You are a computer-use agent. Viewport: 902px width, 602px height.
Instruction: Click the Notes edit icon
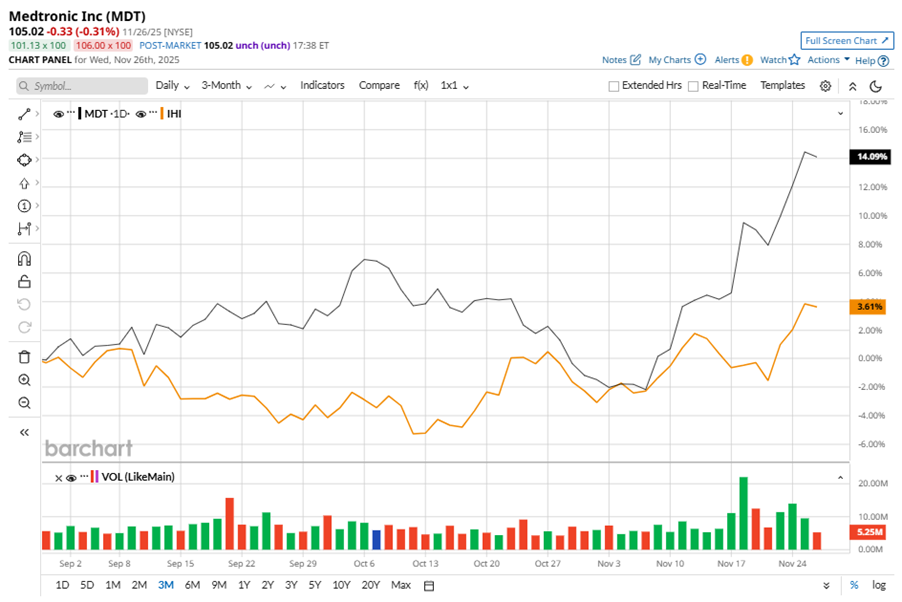[635, 59]
